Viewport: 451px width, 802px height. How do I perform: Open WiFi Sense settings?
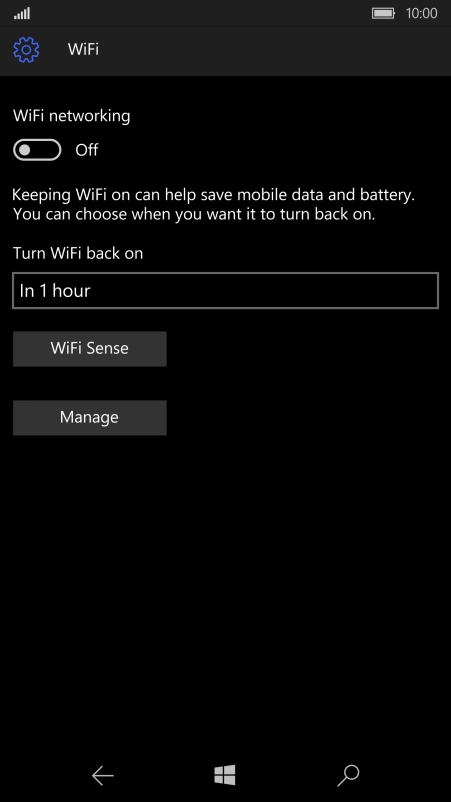[89, 348]
